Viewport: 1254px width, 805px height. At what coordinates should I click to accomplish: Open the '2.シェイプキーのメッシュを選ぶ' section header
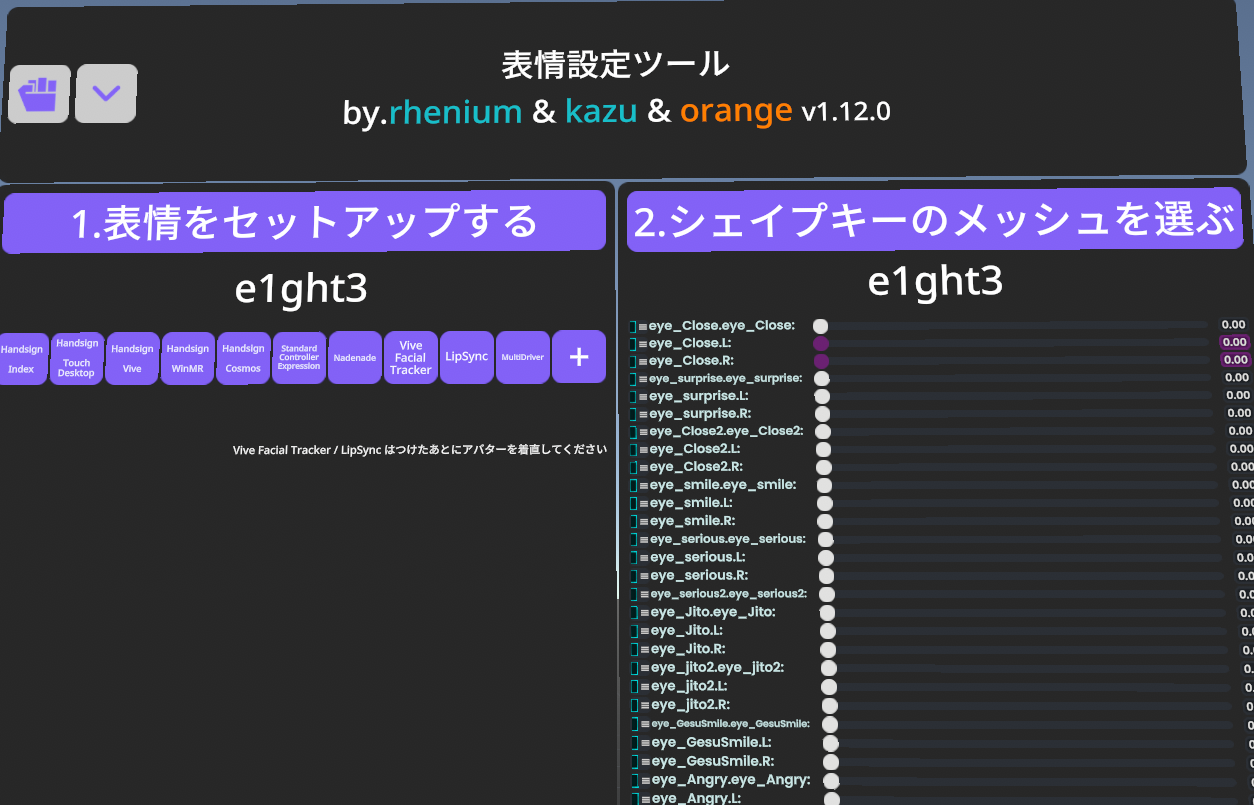[935, 219]
